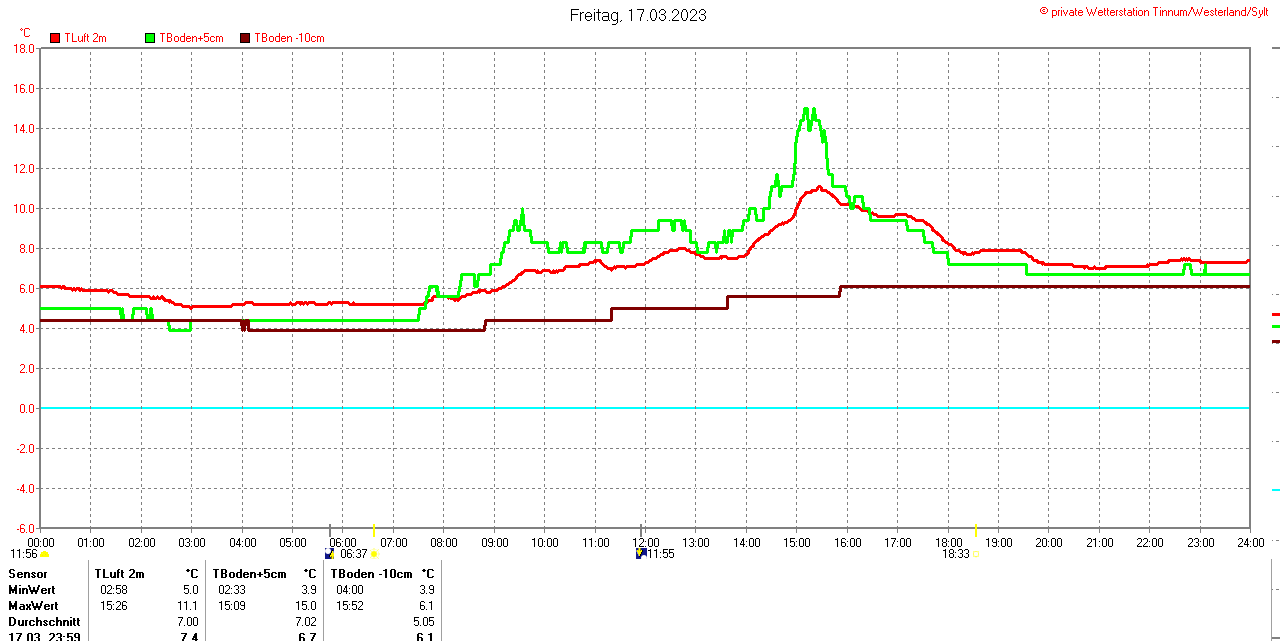Click the blue icon left of 06:37
The height and width of the screenshot is (641, 1280).
pos(330,553)
